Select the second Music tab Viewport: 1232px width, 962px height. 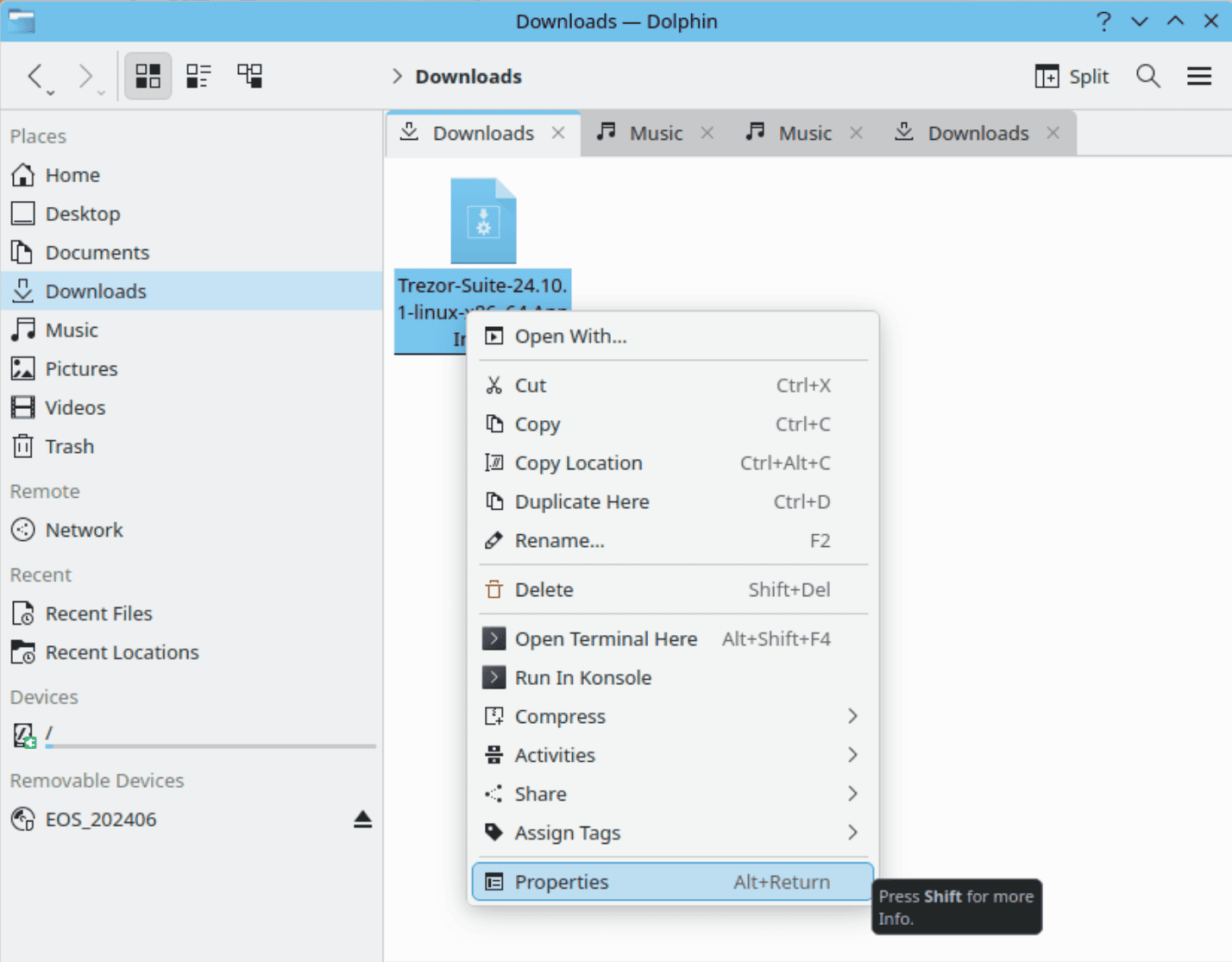coord(805,133)
